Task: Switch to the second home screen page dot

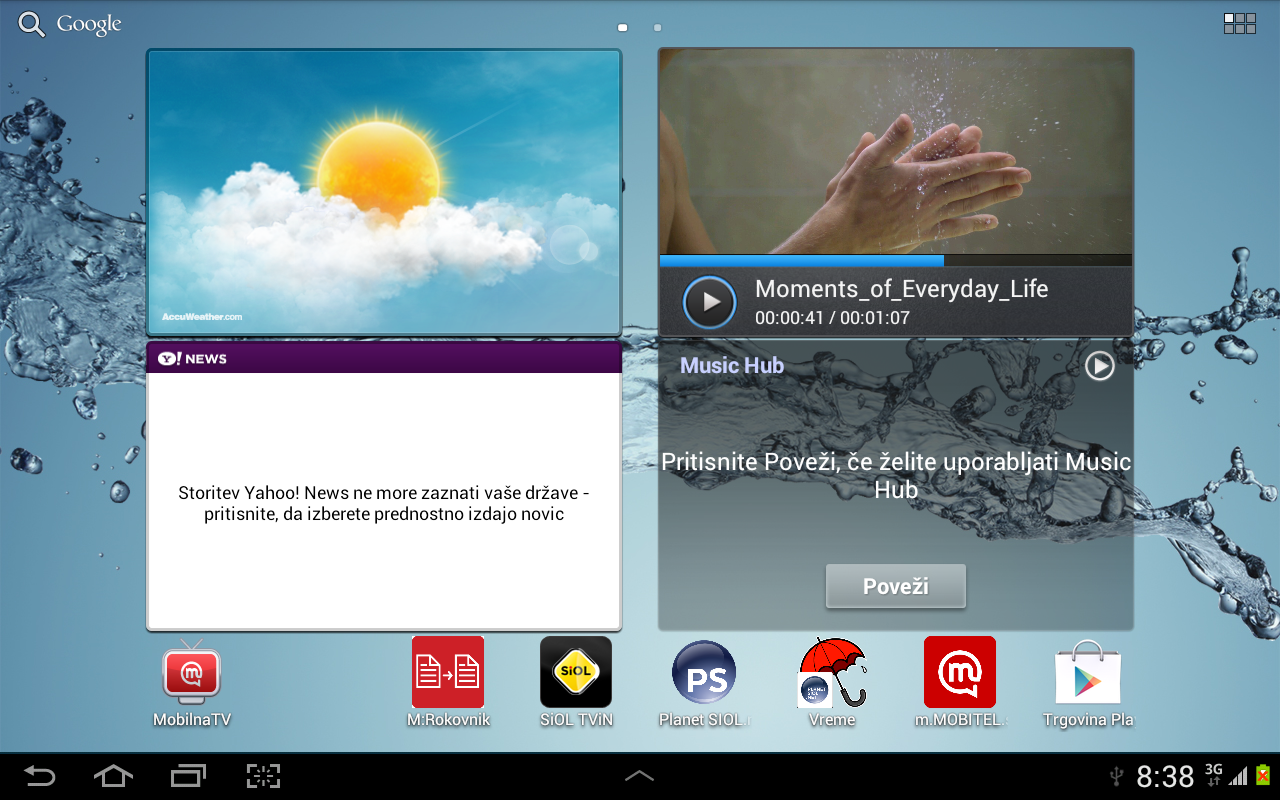Action: point(657,28)
